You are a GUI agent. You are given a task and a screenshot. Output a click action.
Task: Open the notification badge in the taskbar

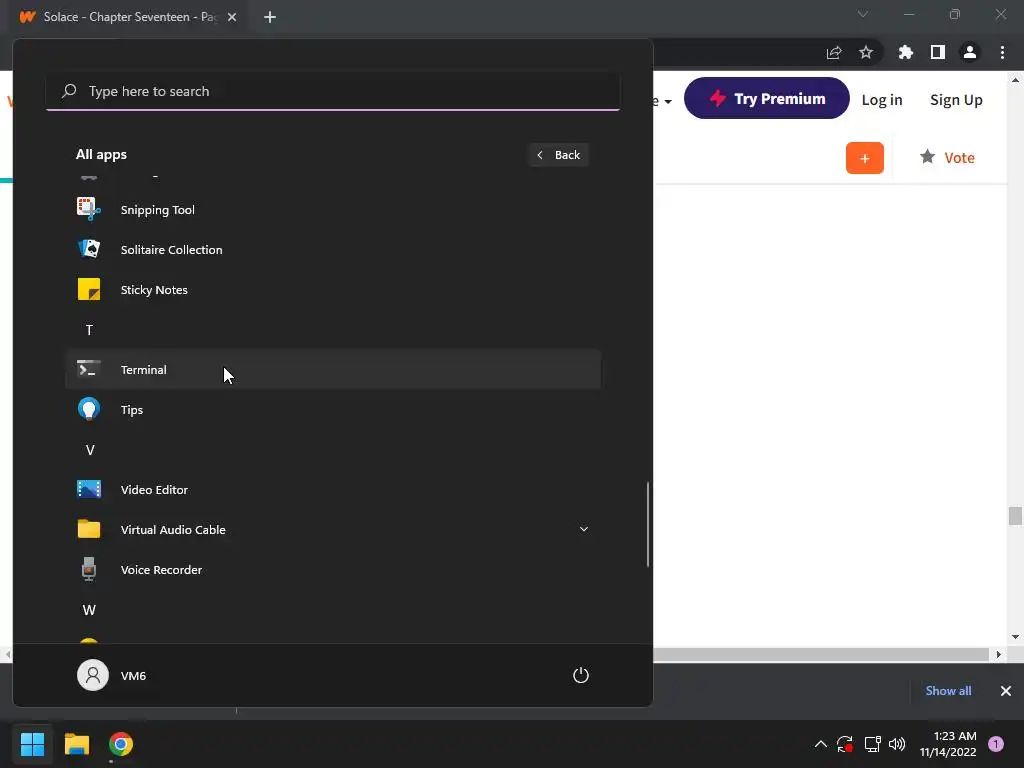pyautogui.click(x=996, y=744)
